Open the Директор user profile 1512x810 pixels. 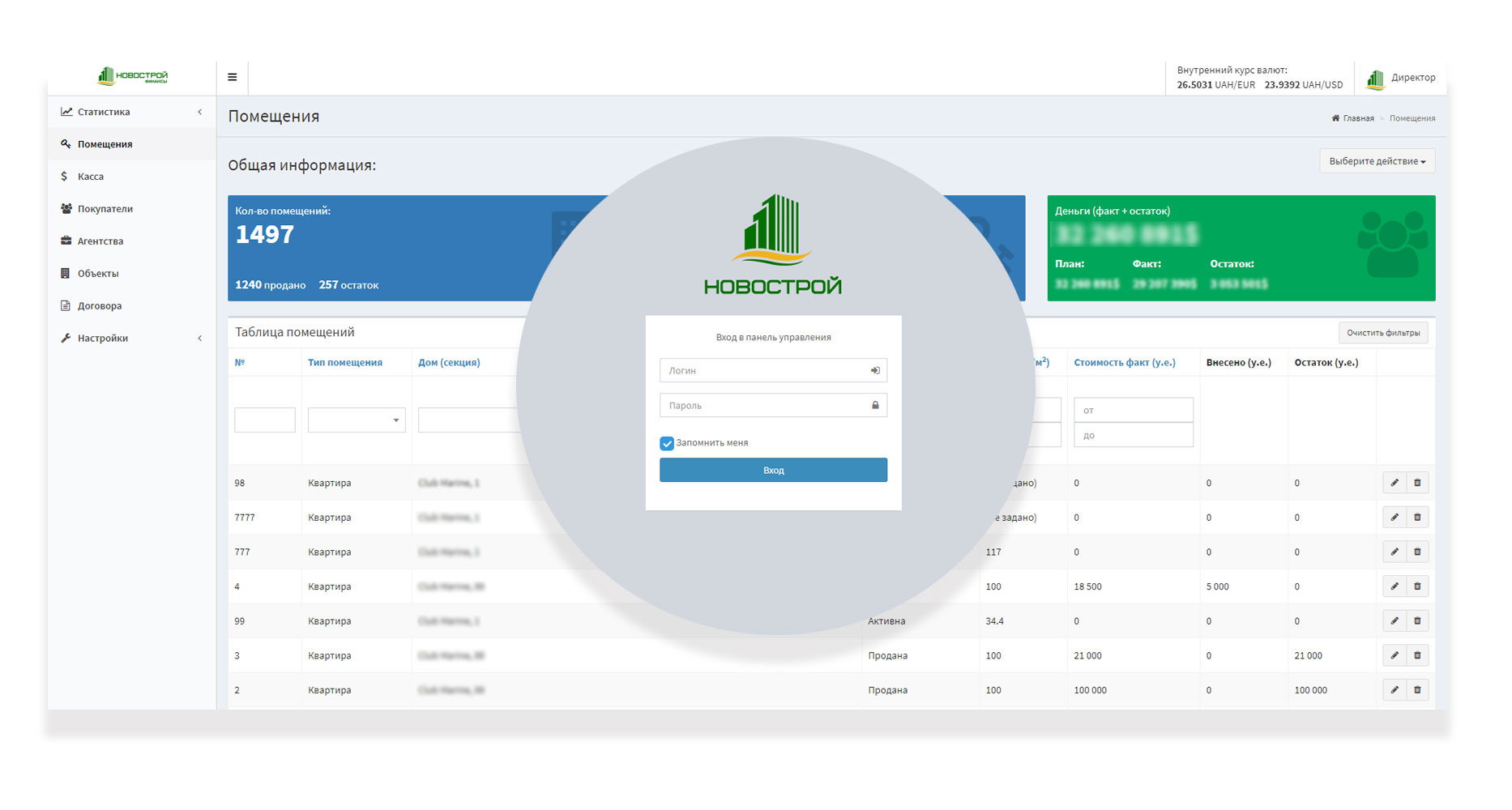1401,78
